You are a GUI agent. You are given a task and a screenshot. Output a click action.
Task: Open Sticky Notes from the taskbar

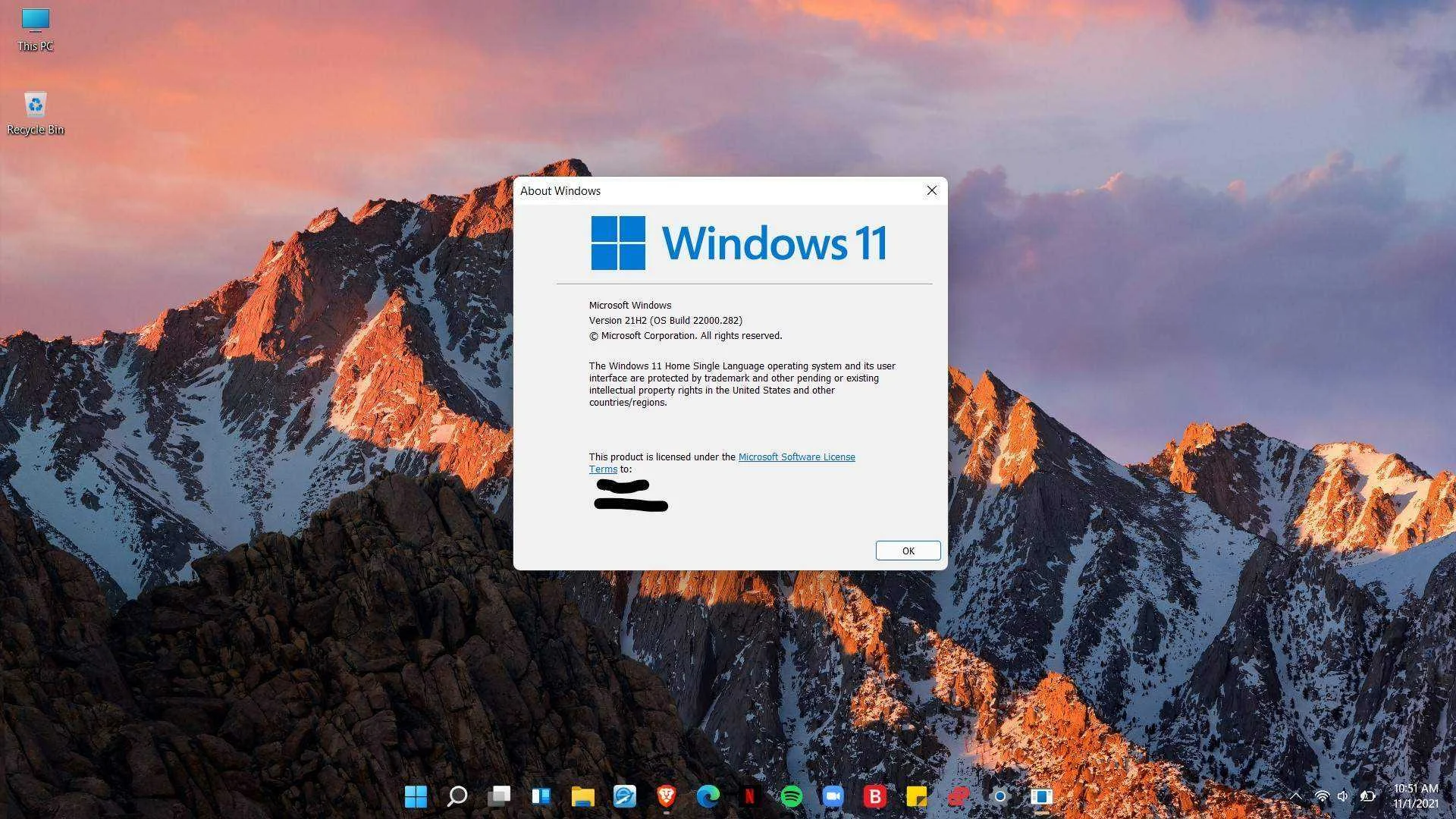click(916, 796)
